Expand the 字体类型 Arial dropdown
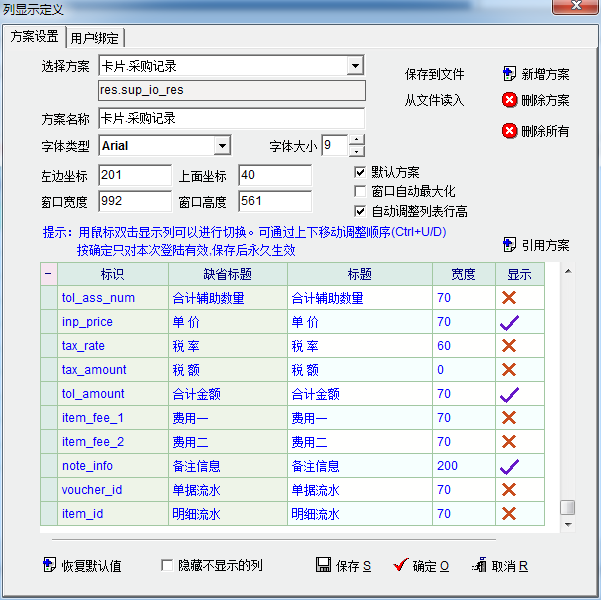The width and height of the screenshot is (601, 600). [222, 146]
